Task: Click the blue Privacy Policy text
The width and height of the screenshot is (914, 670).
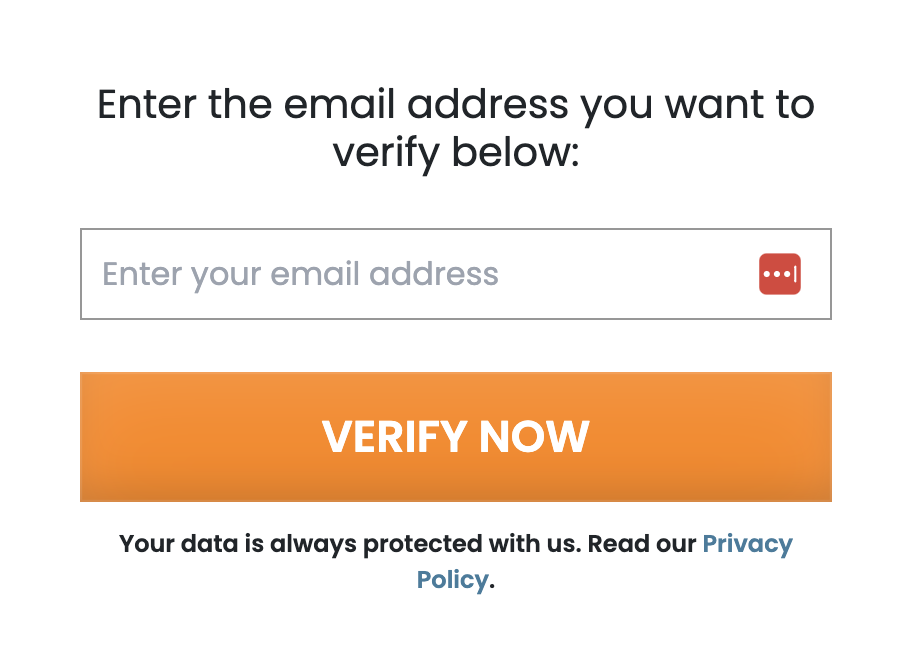Action: 747,544
